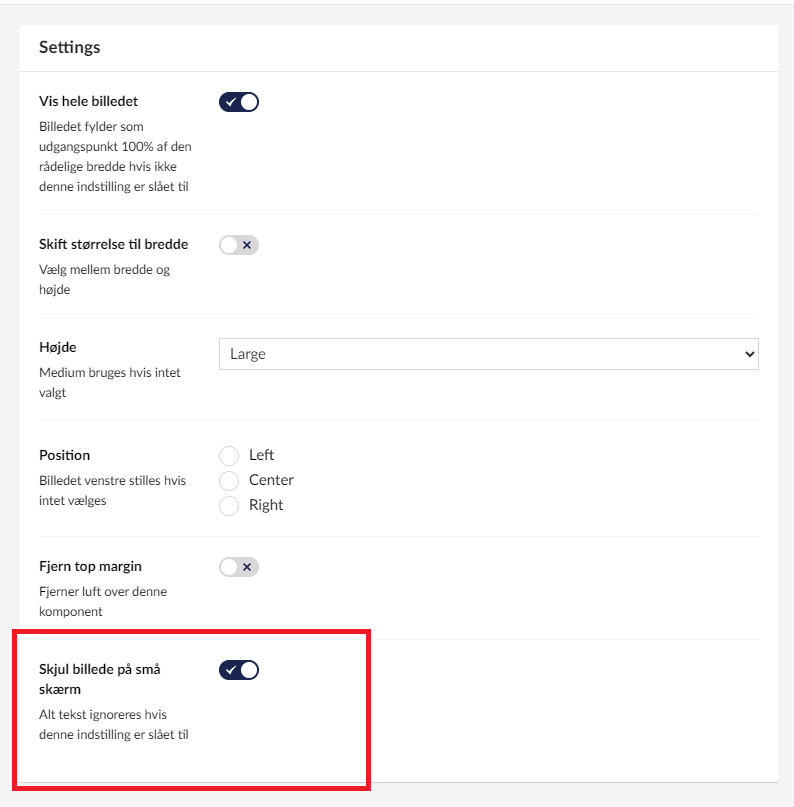The height and width of the screenshot is (807, 794).
Task: Click the Position setting label
Action: pos(65,455)
